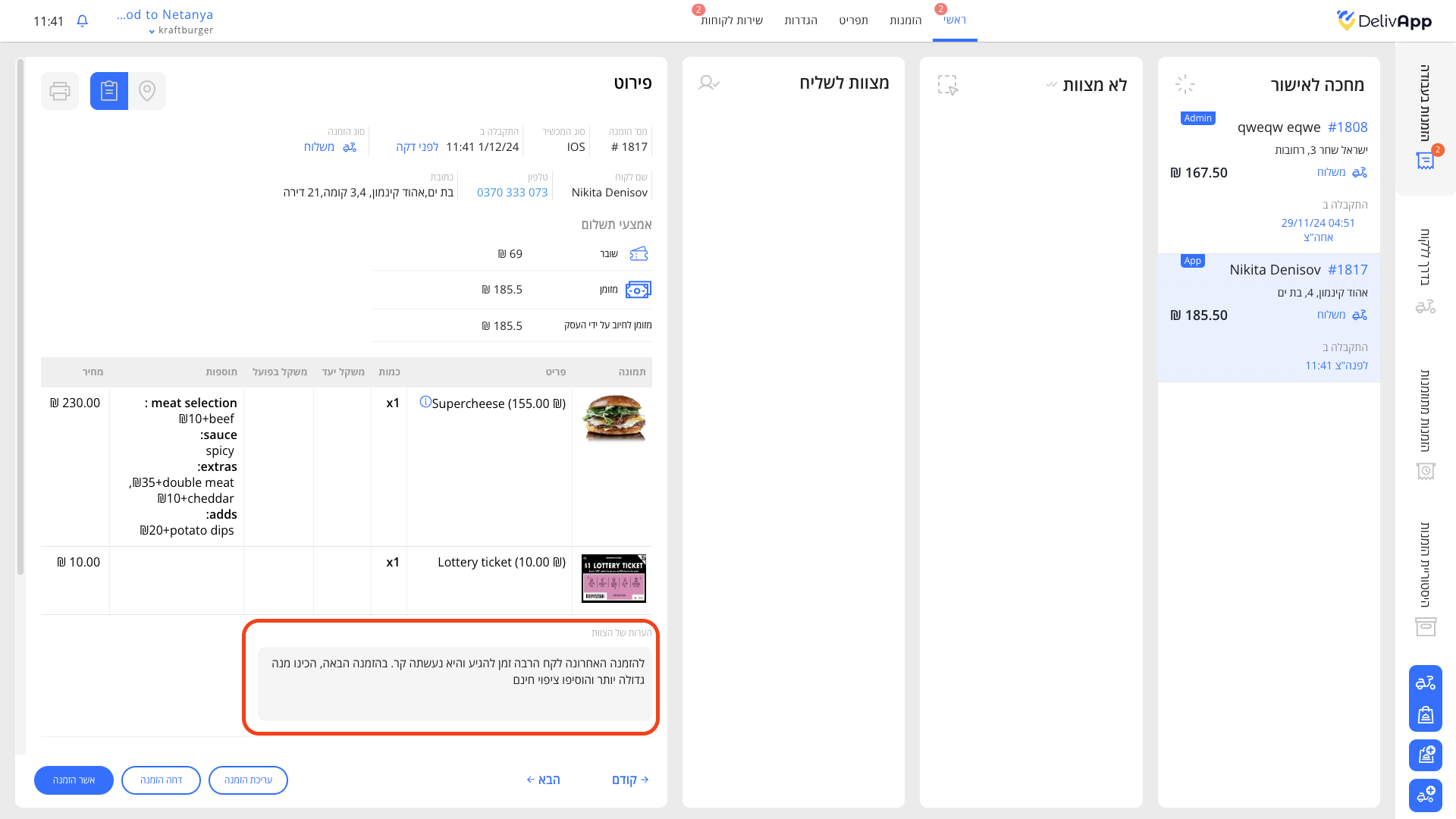The width and height of the screenshot is (1456, 819).
Task: Click the add new pickup order icon
Action: click(x=1425, y=755)
